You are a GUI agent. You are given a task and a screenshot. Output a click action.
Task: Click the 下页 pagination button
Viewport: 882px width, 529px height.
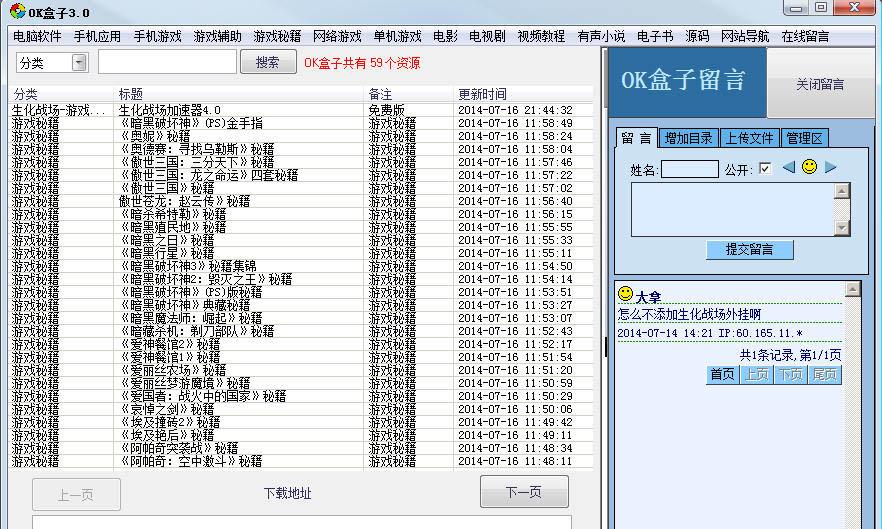791,374
